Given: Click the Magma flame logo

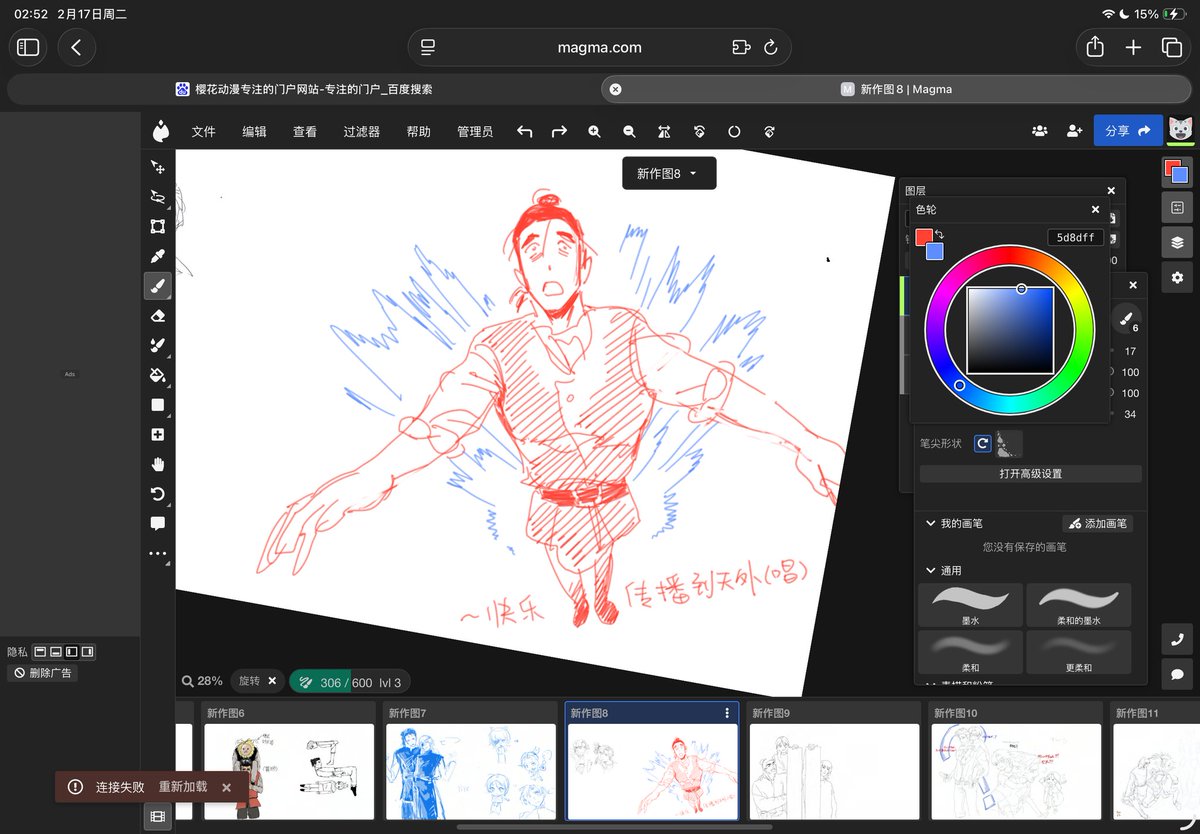Looking at the screenshot, I should pyautogui.click(x=161, y=131).
